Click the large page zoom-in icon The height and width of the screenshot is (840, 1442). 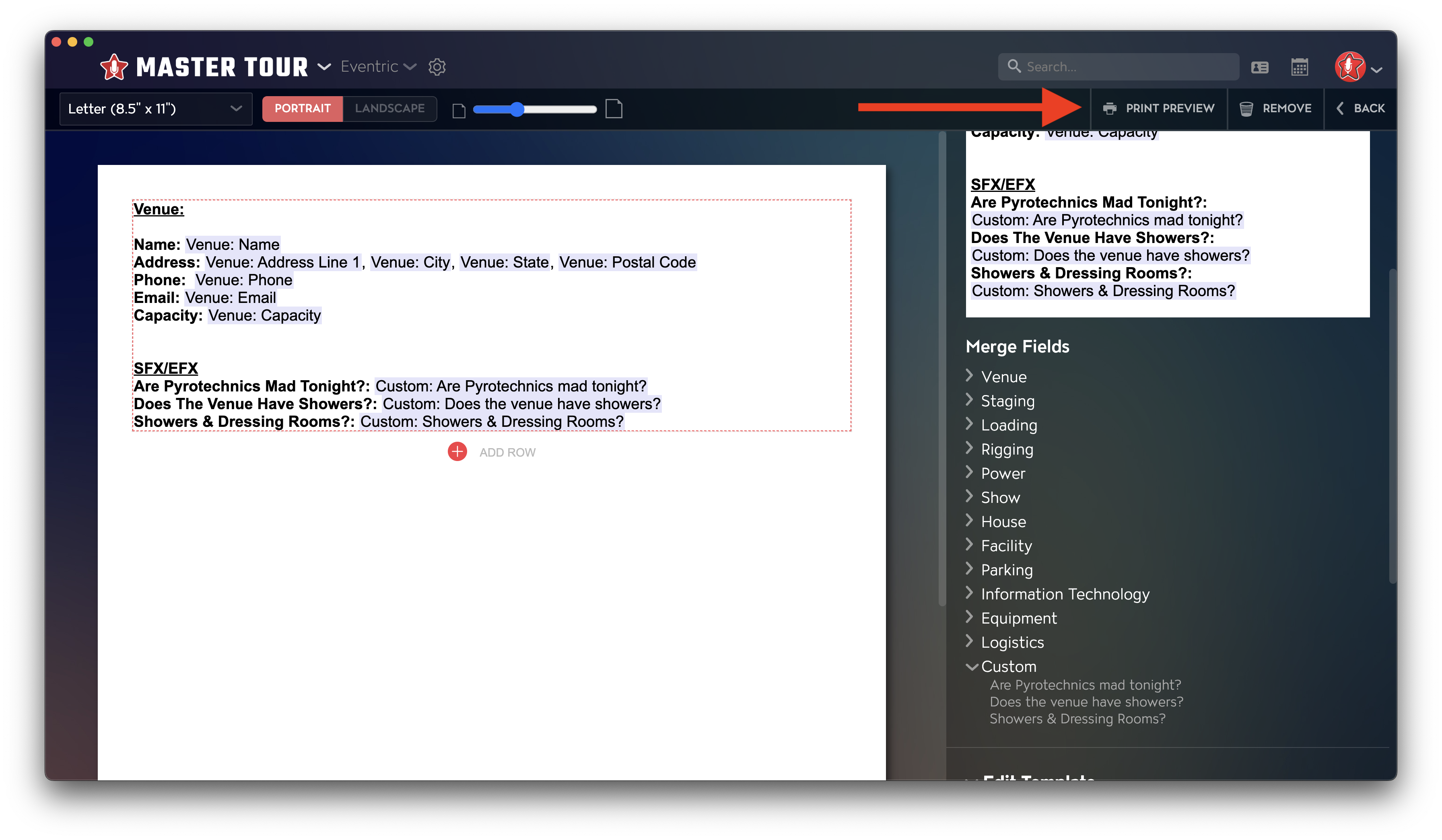click(x=614, y=109)
